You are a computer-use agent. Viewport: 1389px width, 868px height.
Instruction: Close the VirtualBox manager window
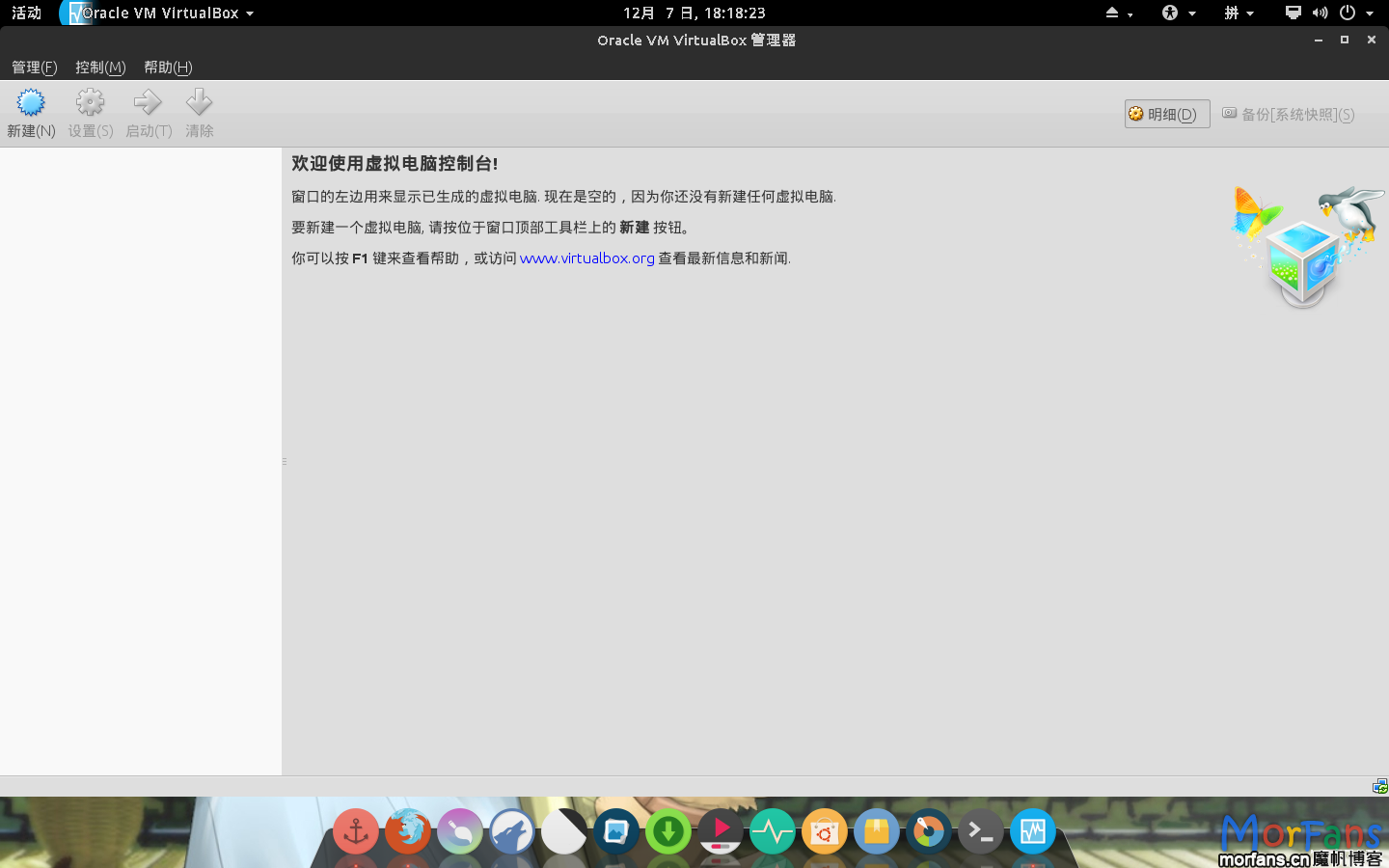1372,40
